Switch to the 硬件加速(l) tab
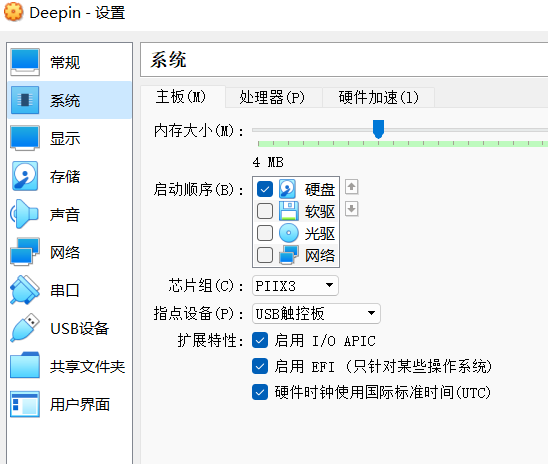This screenshot has width=548, height=464. (378, 97)
